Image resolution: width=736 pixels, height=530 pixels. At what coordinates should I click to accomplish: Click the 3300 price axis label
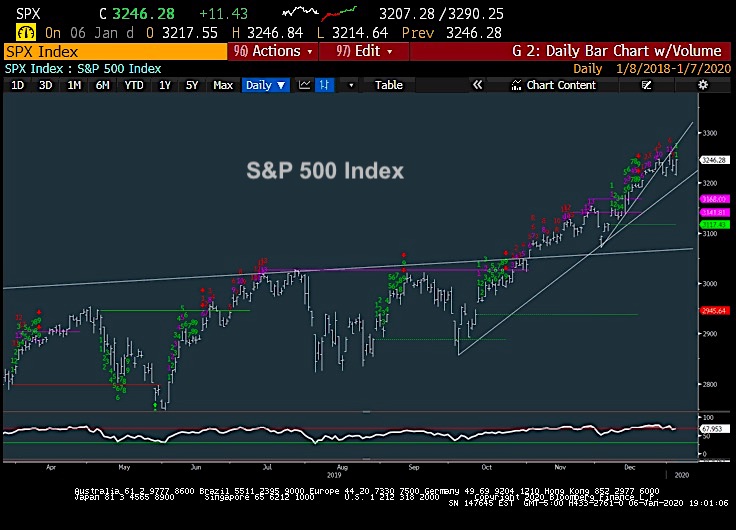(x=710, y=133)
